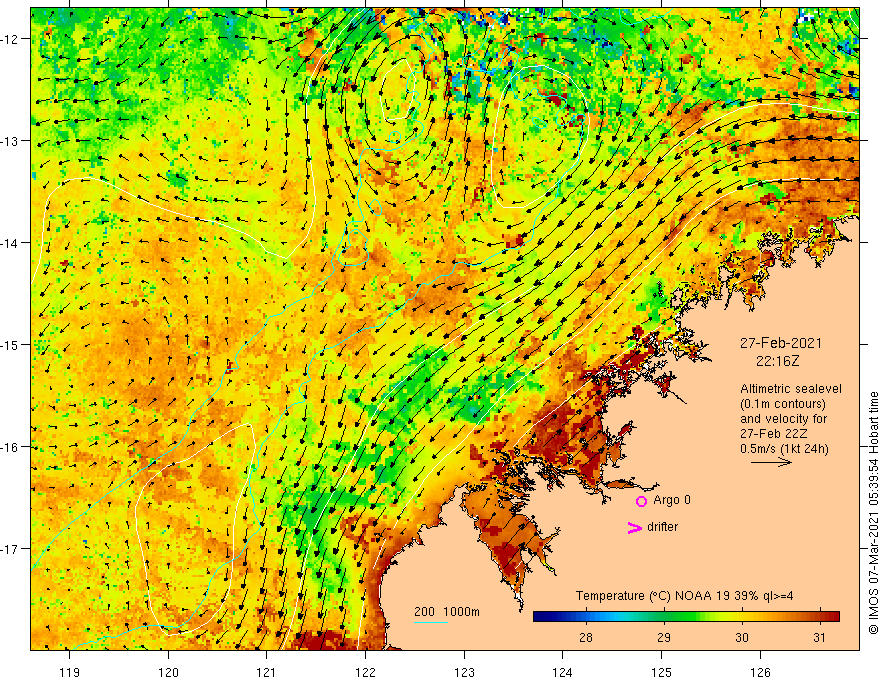Click the latitude label '-16'
Viewport: 880px width, 680px height.
[x=10, y=447]
